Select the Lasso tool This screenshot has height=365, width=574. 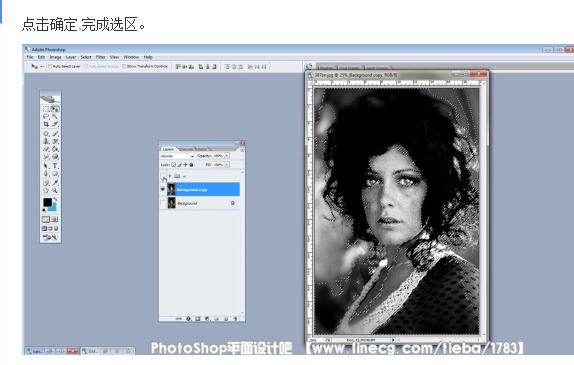click(46, 116)
